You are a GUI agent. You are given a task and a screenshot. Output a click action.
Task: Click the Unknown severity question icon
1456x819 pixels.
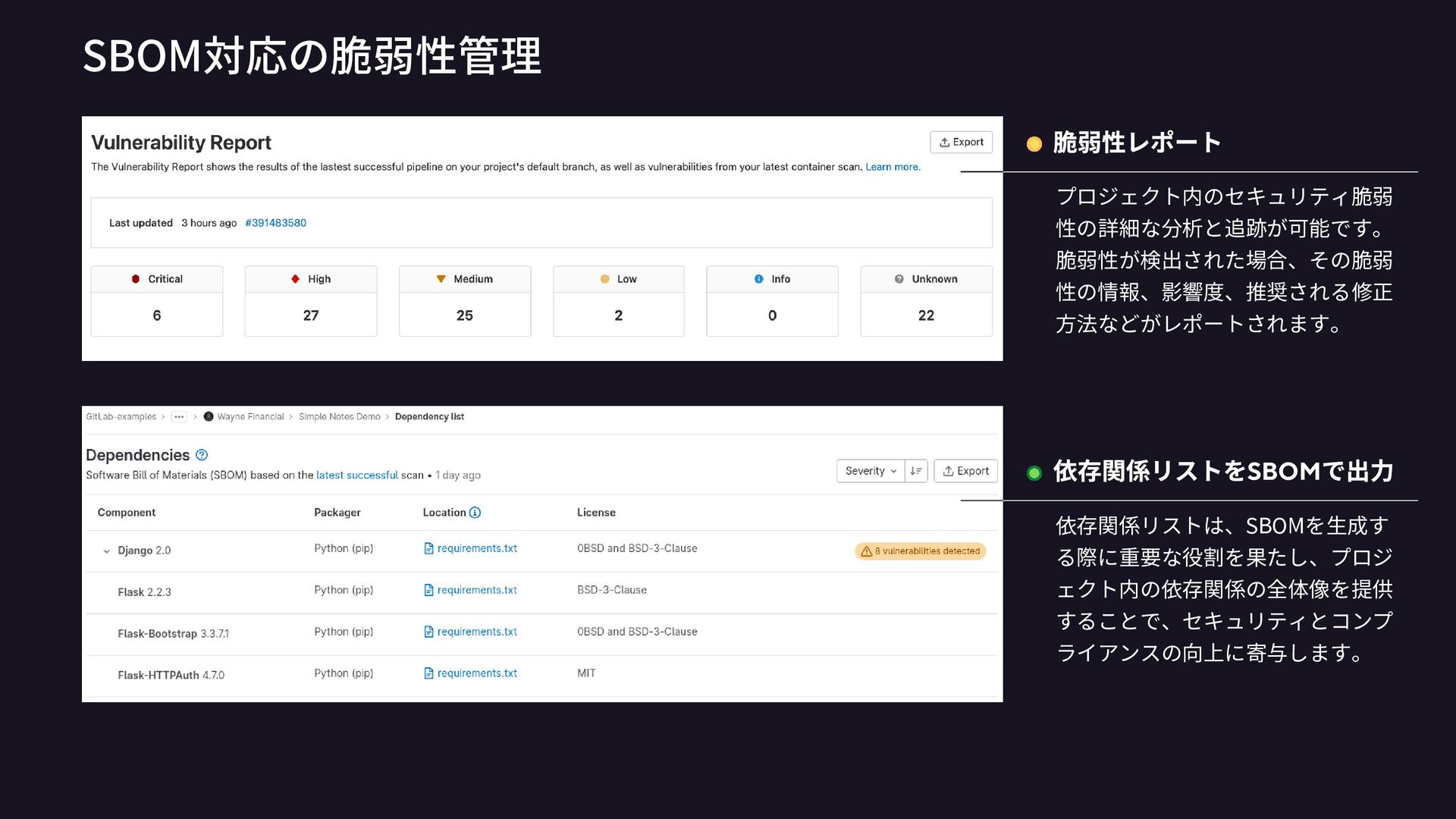[899, 279]
